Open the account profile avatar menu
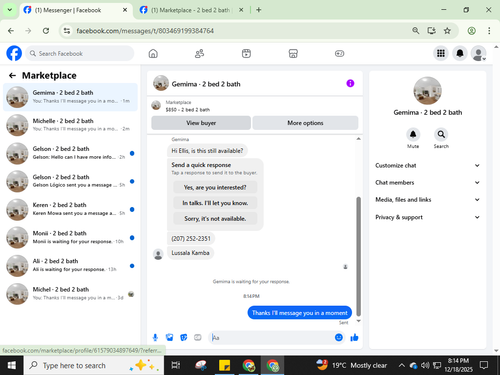The height and width of the screenshot is (375, 500). pos(478,53)
